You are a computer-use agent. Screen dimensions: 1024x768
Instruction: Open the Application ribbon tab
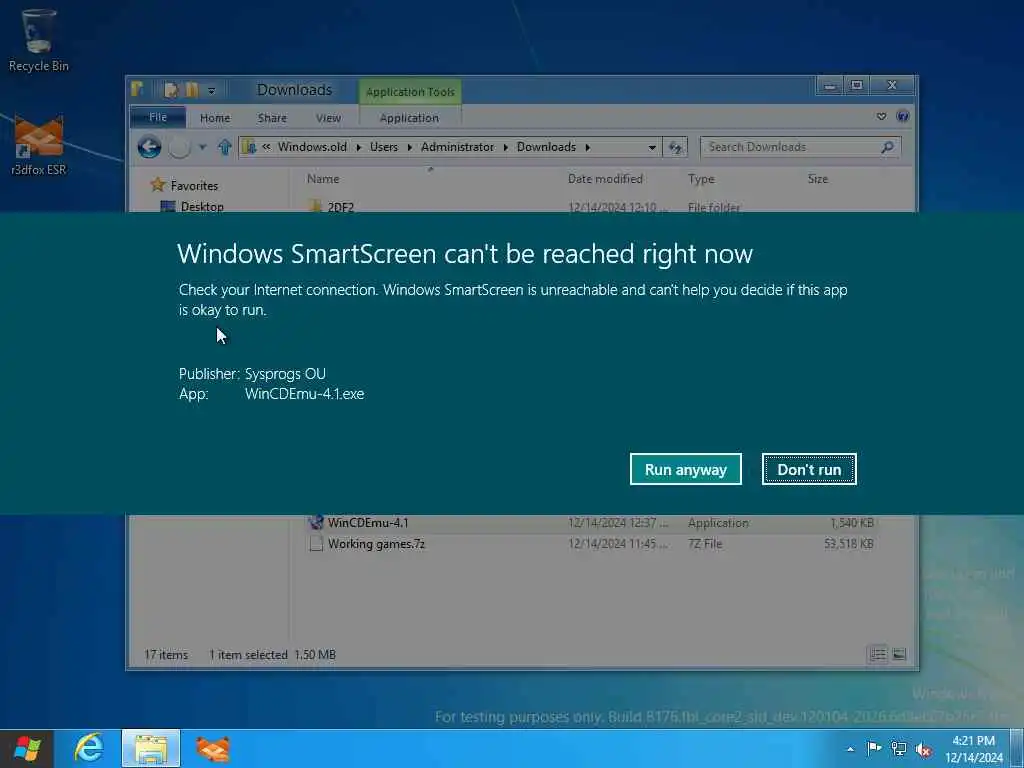409,118
